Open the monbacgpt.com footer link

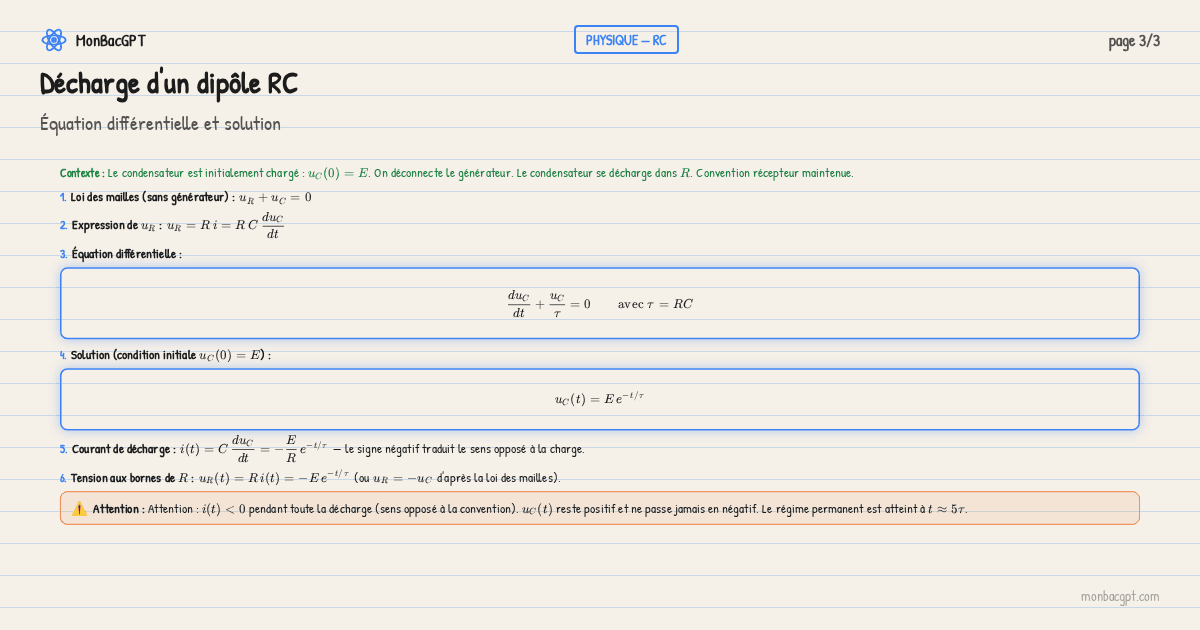click(x=1119, y=596)
